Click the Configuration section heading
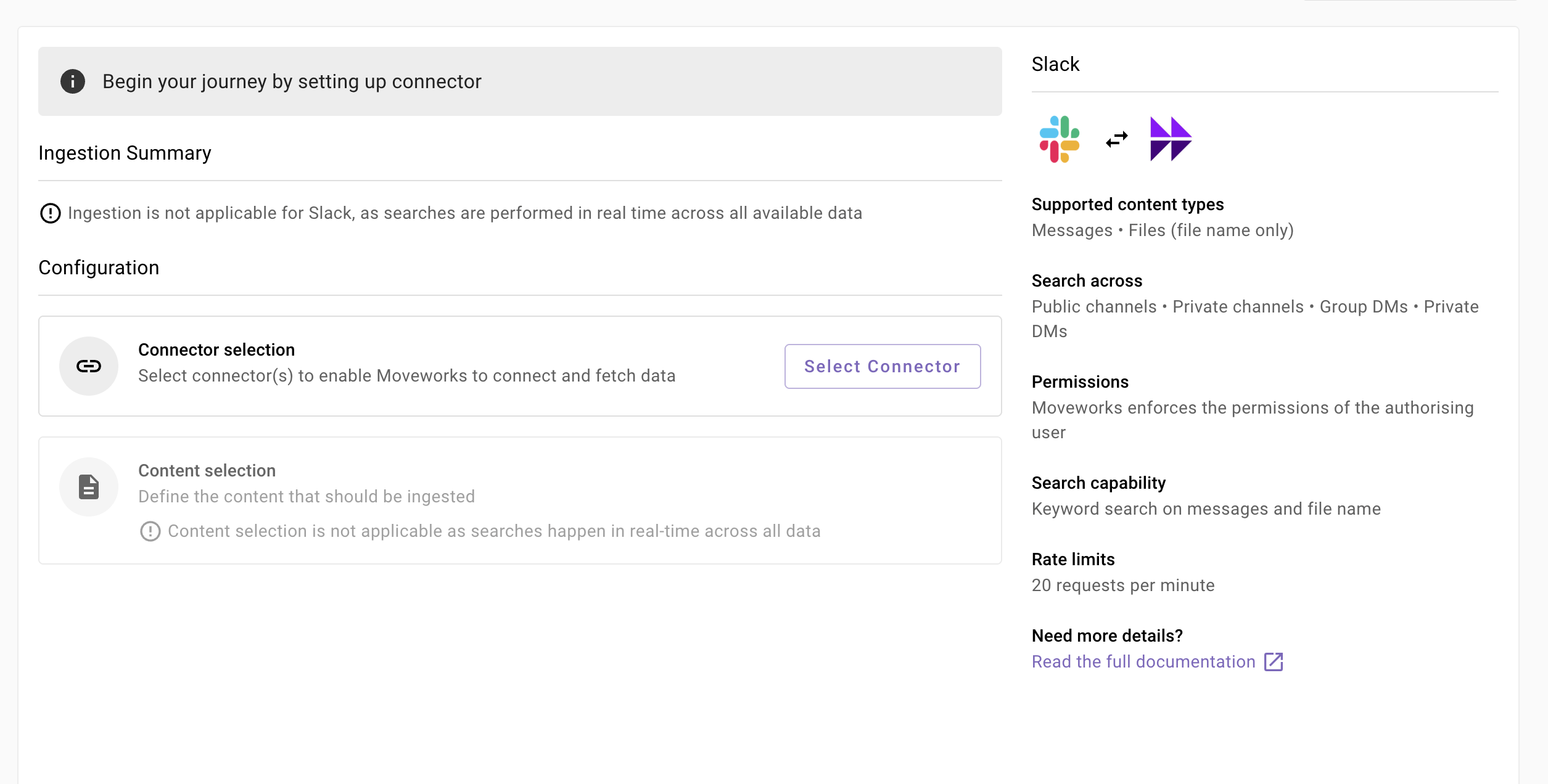This screenshot has width=1548, height=784. coord(99,267)
